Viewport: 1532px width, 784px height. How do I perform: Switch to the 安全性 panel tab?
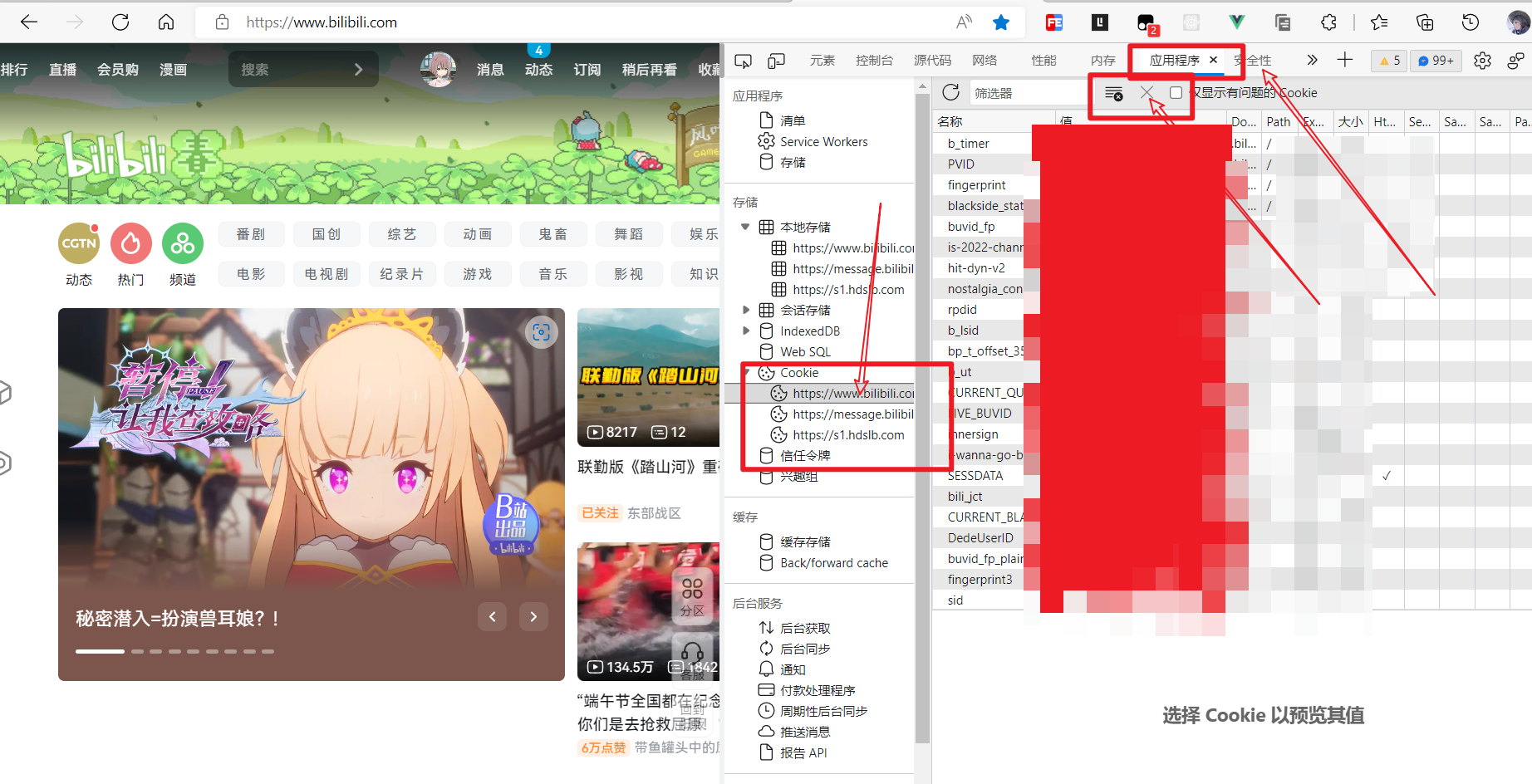[x=1255, y=60]
